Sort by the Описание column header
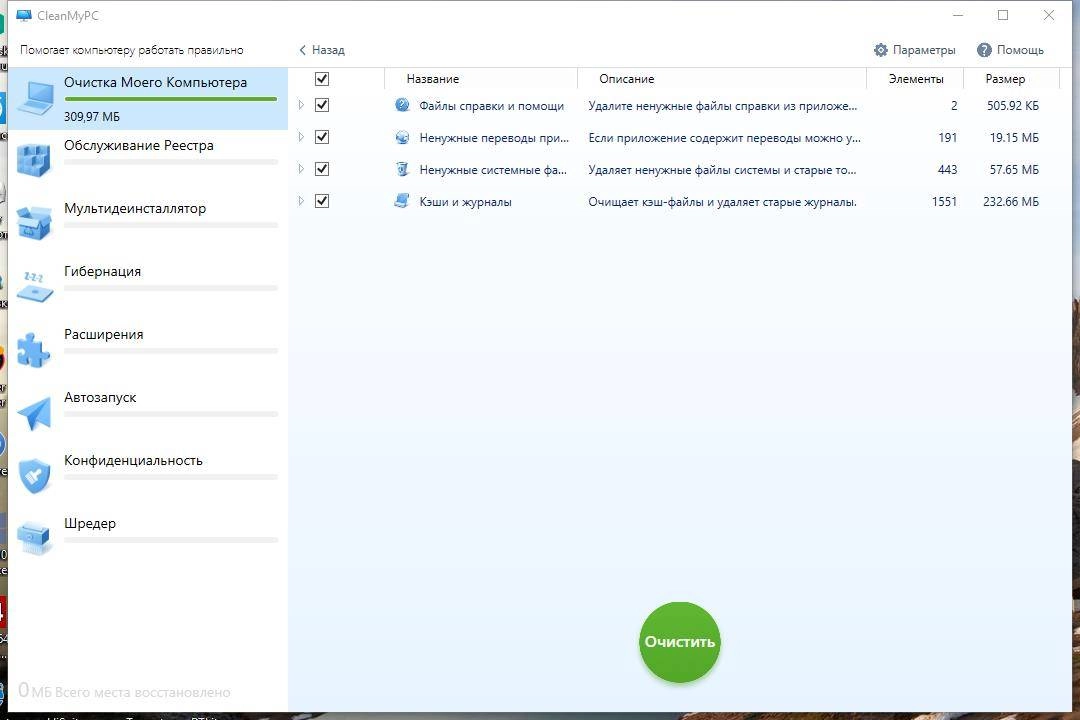 click(x=722, y=79)
